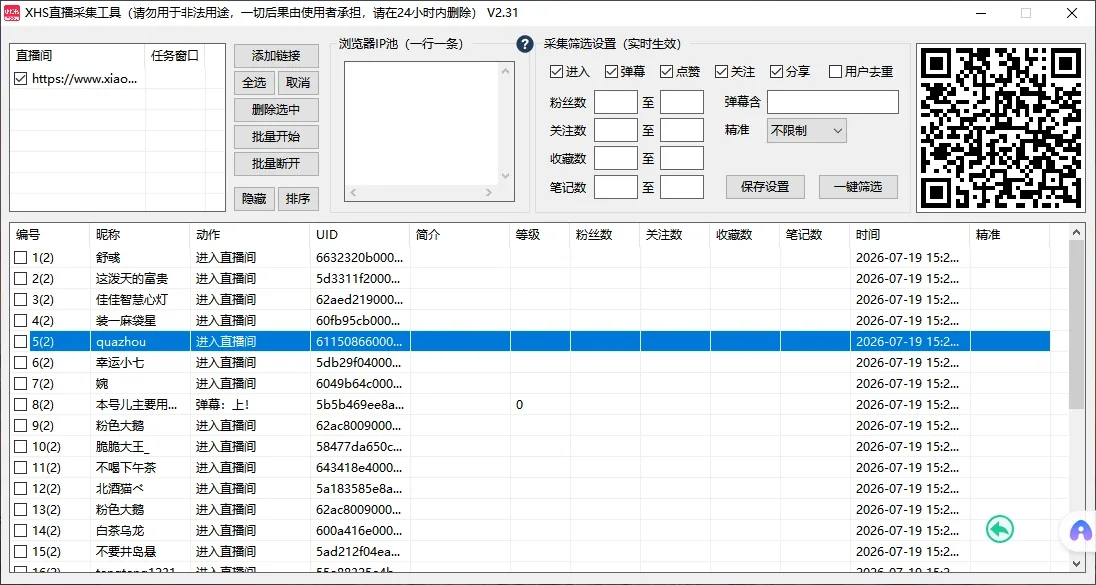Open the 精准 不限制 dropdown
The height and width of the screenshot is (585, 1096).
pos(807,131)
